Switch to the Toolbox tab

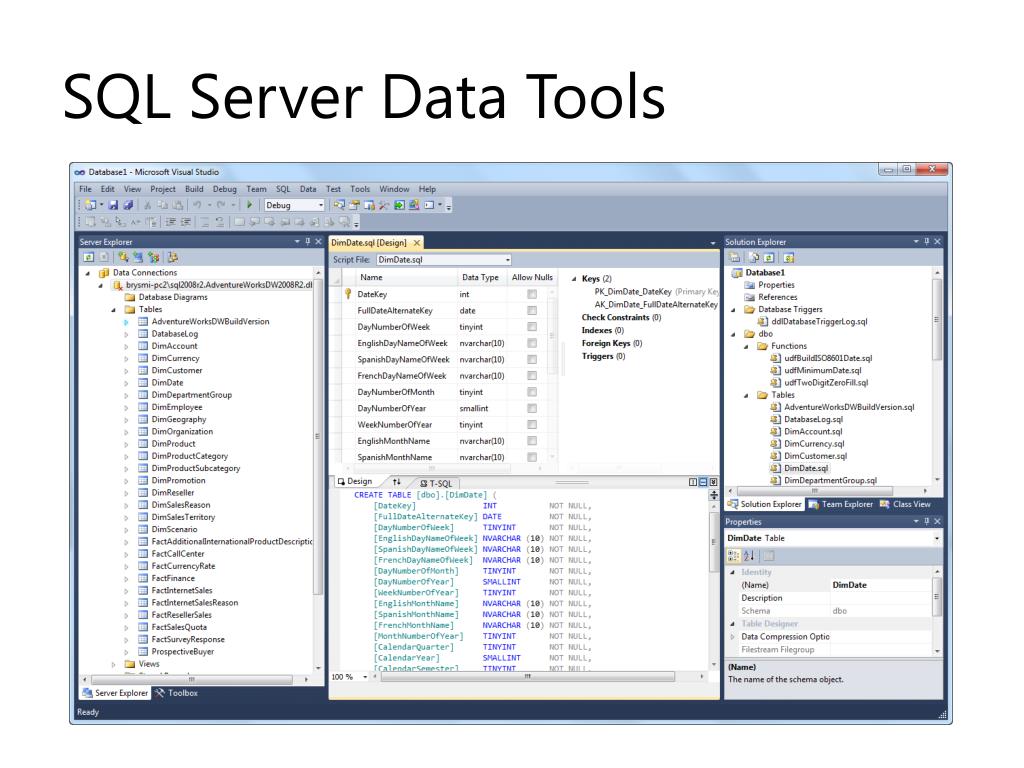point(176,693)
